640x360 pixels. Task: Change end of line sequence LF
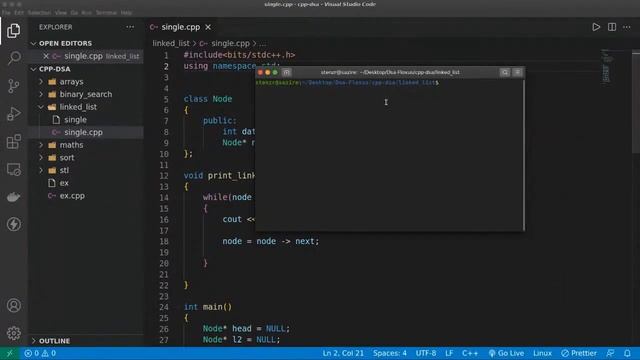tap(449, 353)
